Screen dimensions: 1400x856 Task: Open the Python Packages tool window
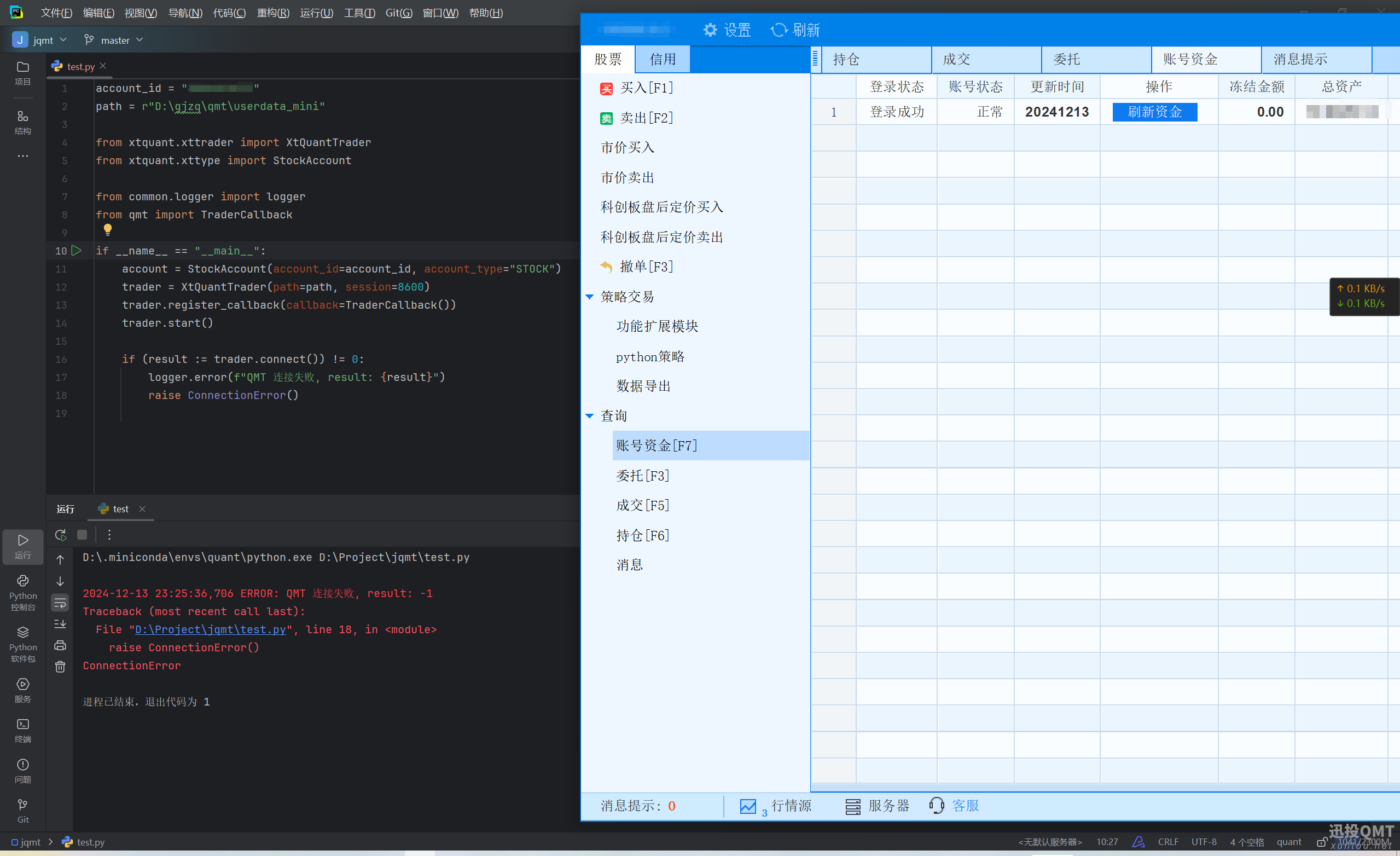coord(23,644)
